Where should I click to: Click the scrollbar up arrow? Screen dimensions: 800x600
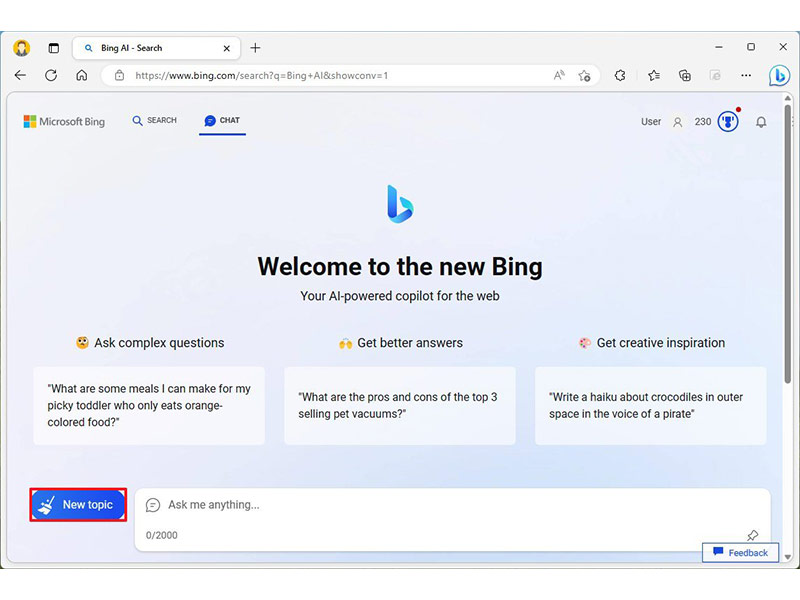coord(788,98)
